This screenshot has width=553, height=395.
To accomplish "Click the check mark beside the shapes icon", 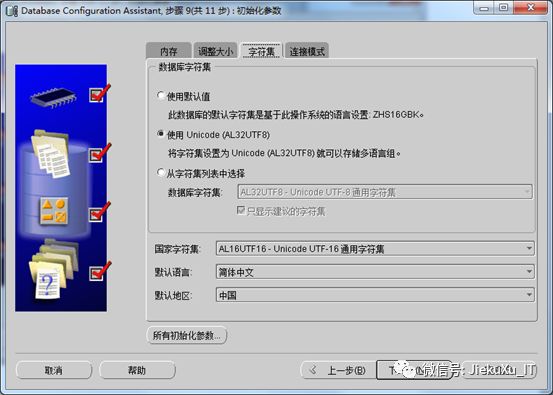I will [x=99, y=212].
